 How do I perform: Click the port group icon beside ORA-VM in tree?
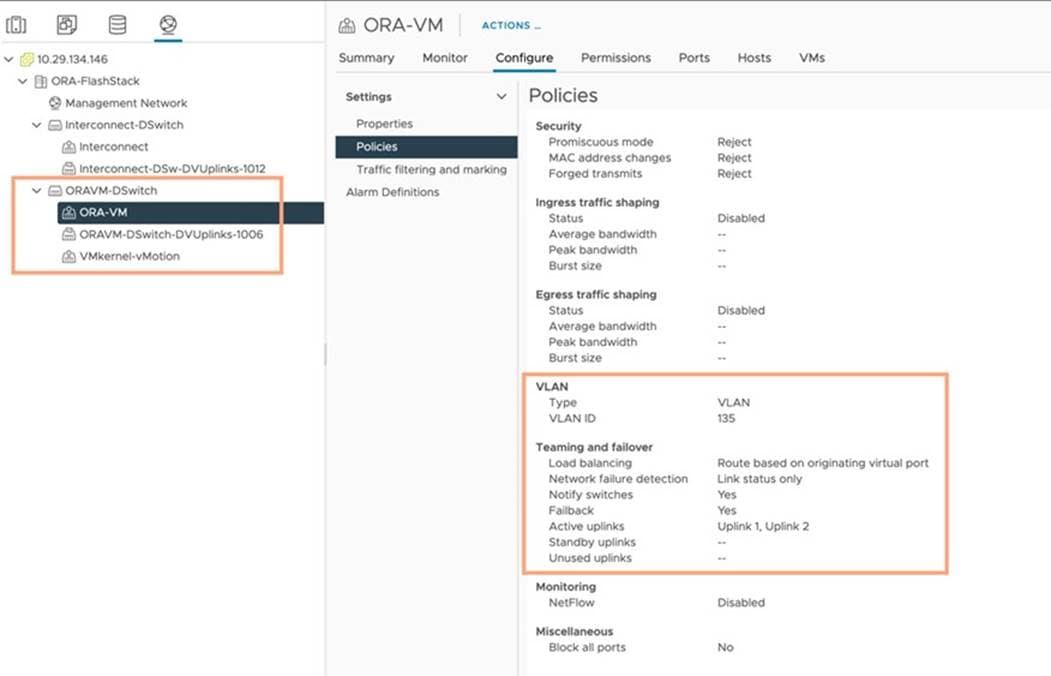[x=68, y=212]
